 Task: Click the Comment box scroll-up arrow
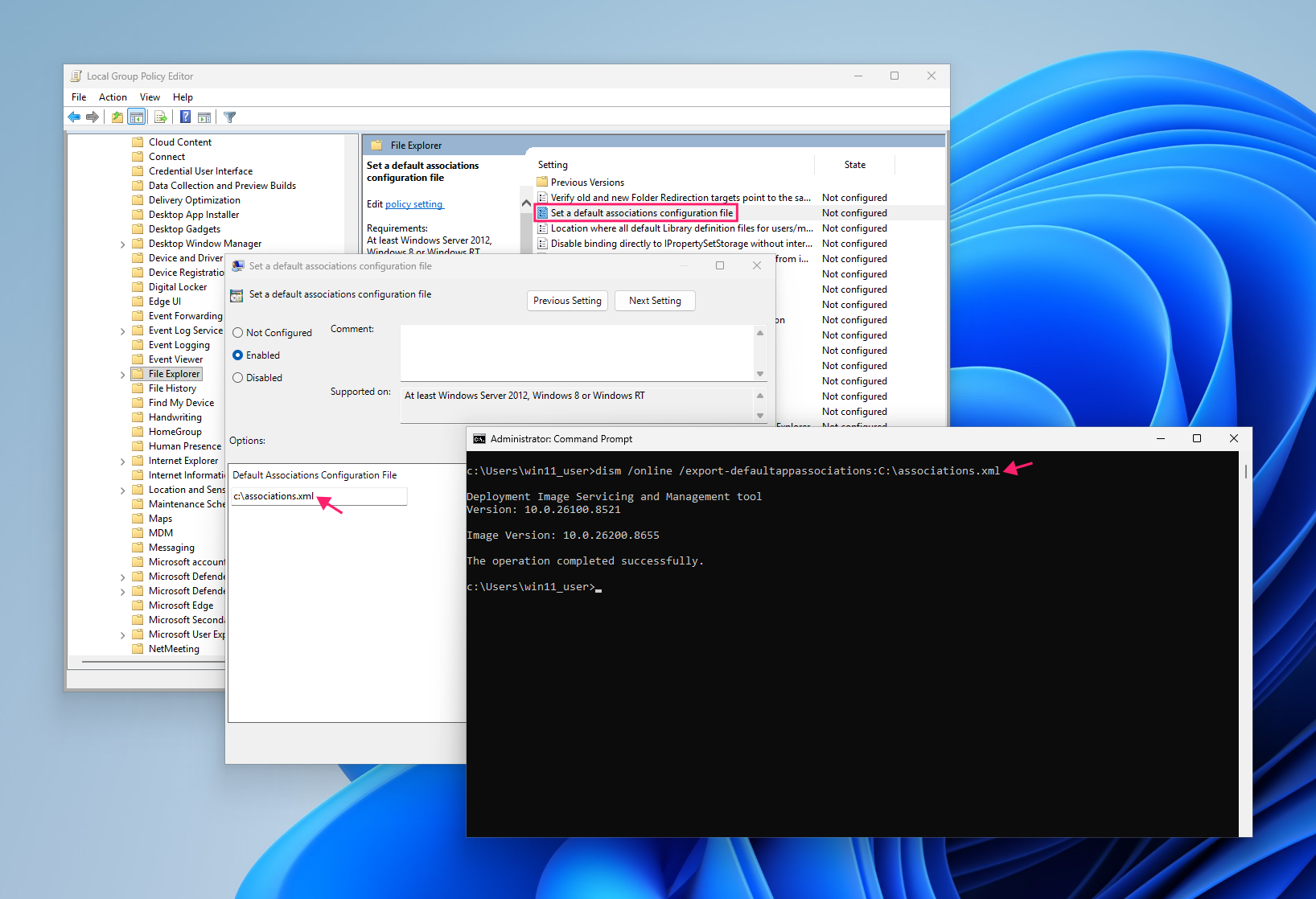pos(760,333)
